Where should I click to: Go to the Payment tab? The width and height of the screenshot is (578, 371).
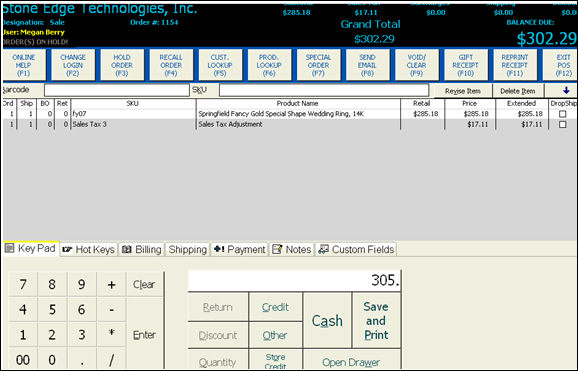coord(240,250)
